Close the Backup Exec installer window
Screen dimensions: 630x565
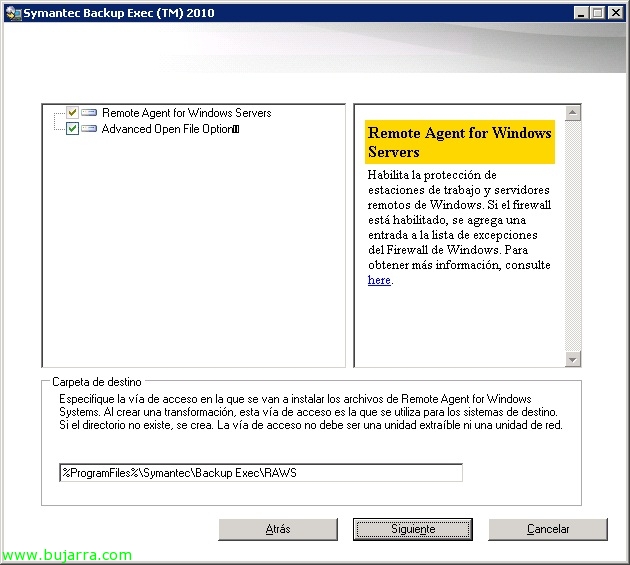(x=616, y=13)
